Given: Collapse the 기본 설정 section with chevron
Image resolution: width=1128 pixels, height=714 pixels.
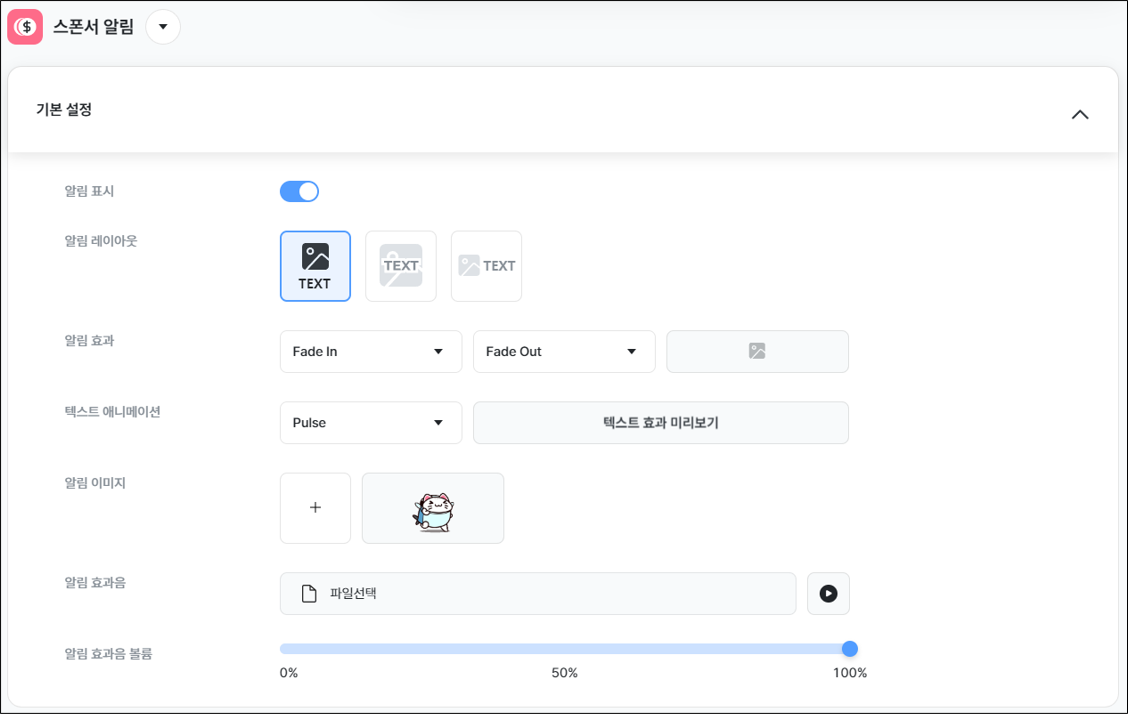Looking at the screenshot, I should click(1080, 114).
